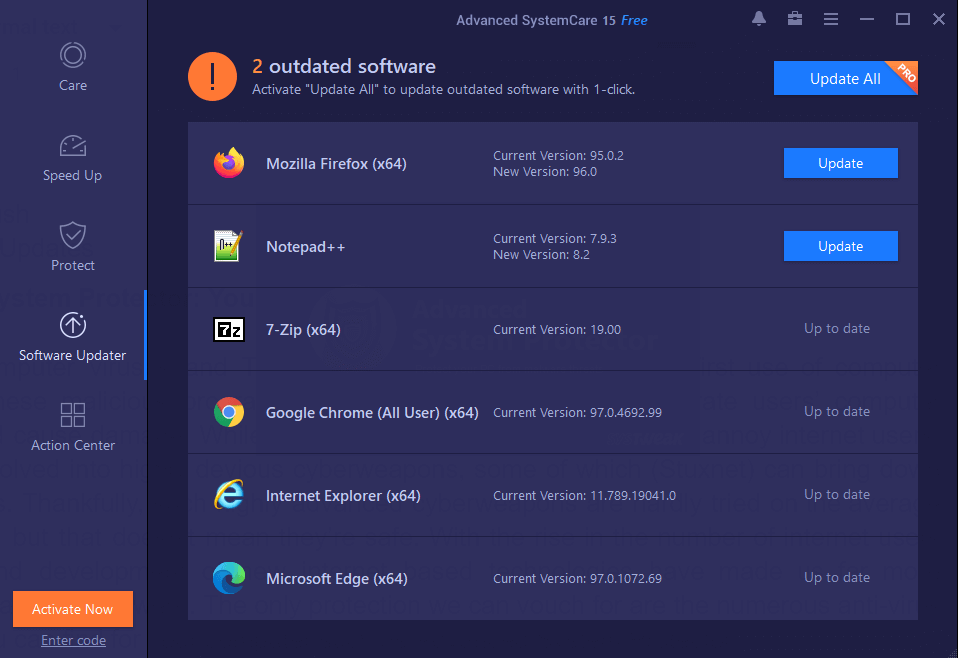Viewport: 958px width, 658px height.
Task: Click the Mozilla Firefox (x64) name
Action: (x=337, y=164)
